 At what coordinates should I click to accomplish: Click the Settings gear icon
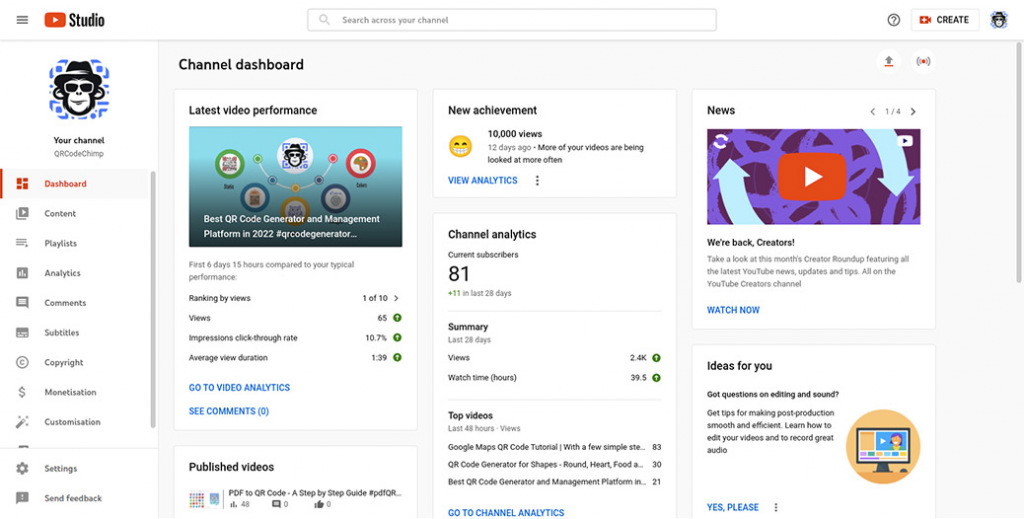22,469
